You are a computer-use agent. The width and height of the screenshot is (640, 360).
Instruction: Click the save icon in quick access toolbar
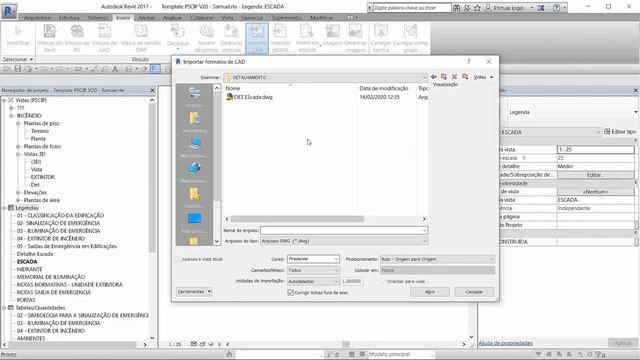click(18, 69)
